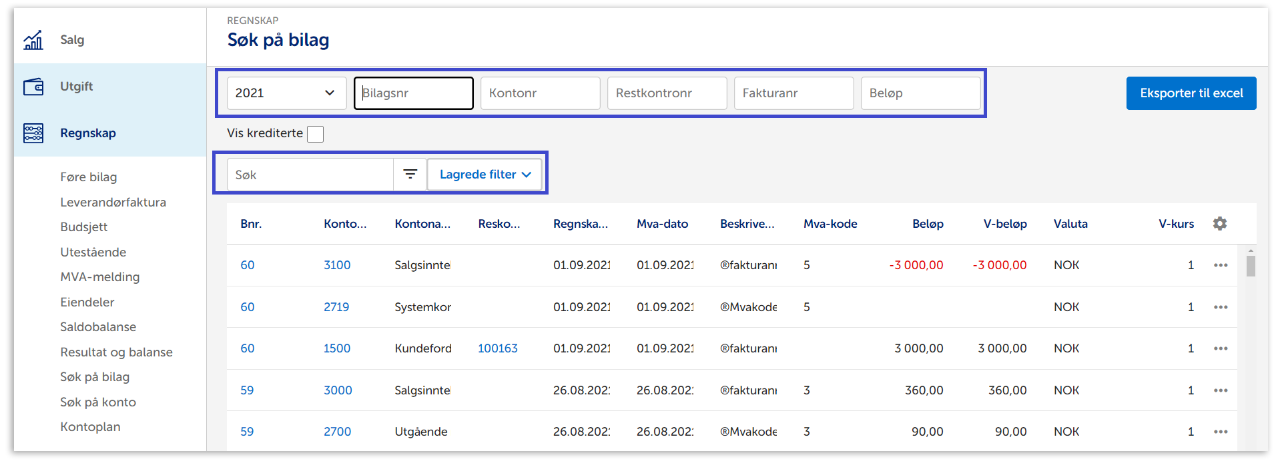Open reskontro link 100163
Screen dimensions: 1280x471
click(498, 349)
